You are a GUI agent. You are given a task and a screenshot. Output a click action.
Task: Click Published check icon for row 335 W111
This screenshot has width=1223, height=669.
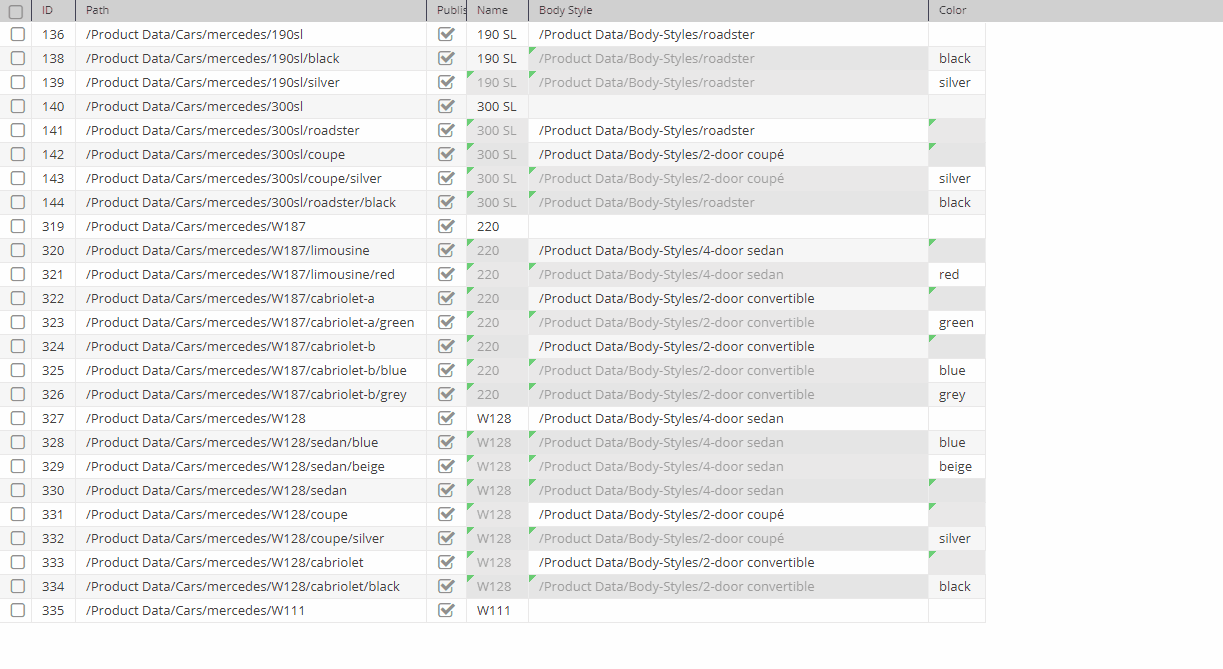point(446,610)
